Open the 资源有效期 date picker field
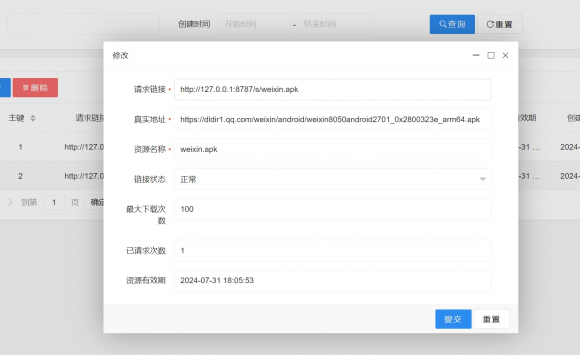 pyautogui.click(x=333, y=281)
